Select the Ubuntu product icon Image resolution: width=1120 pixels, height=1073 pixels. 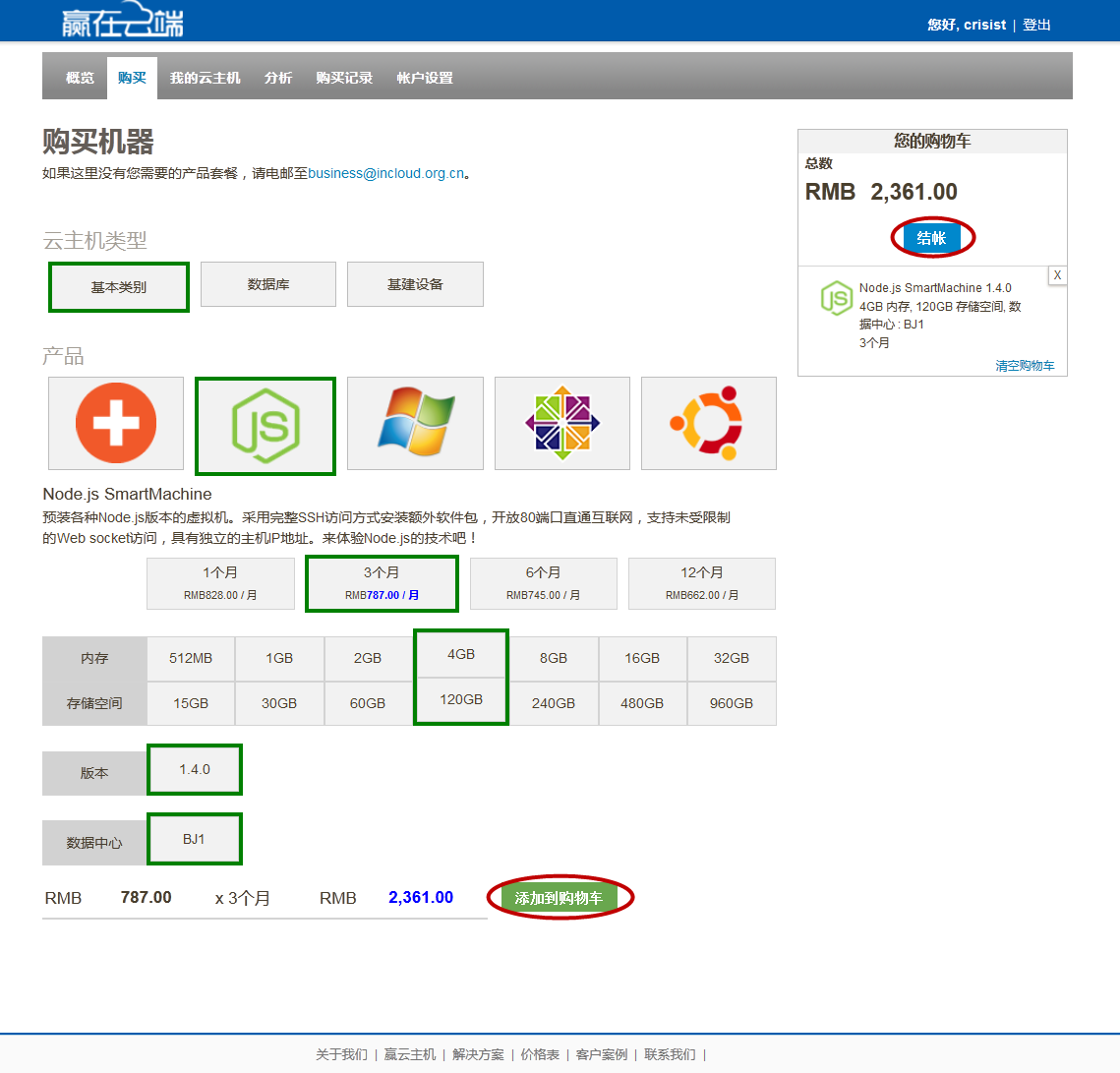click(x=709, y=423)
